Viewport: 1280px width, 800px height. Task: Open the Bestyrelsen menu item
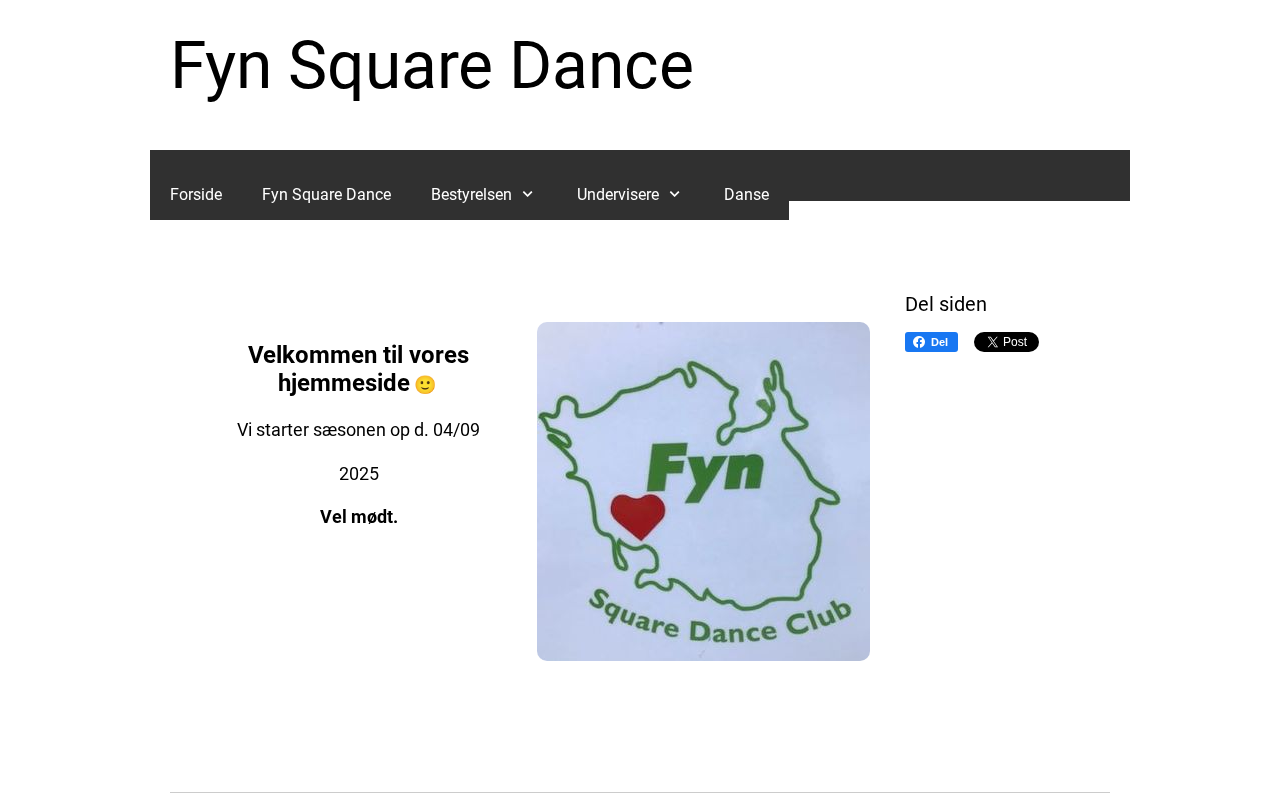click(471, 195)
